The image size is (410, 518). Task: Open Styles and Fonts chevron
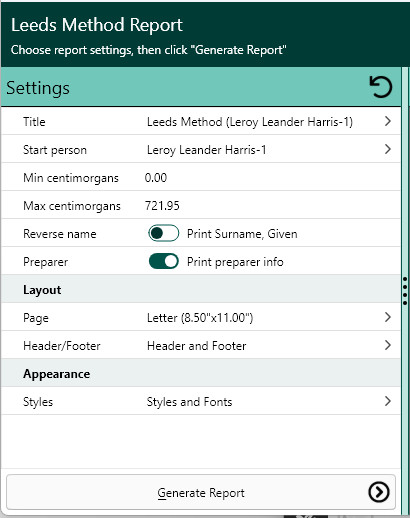[x=387, y=401]
